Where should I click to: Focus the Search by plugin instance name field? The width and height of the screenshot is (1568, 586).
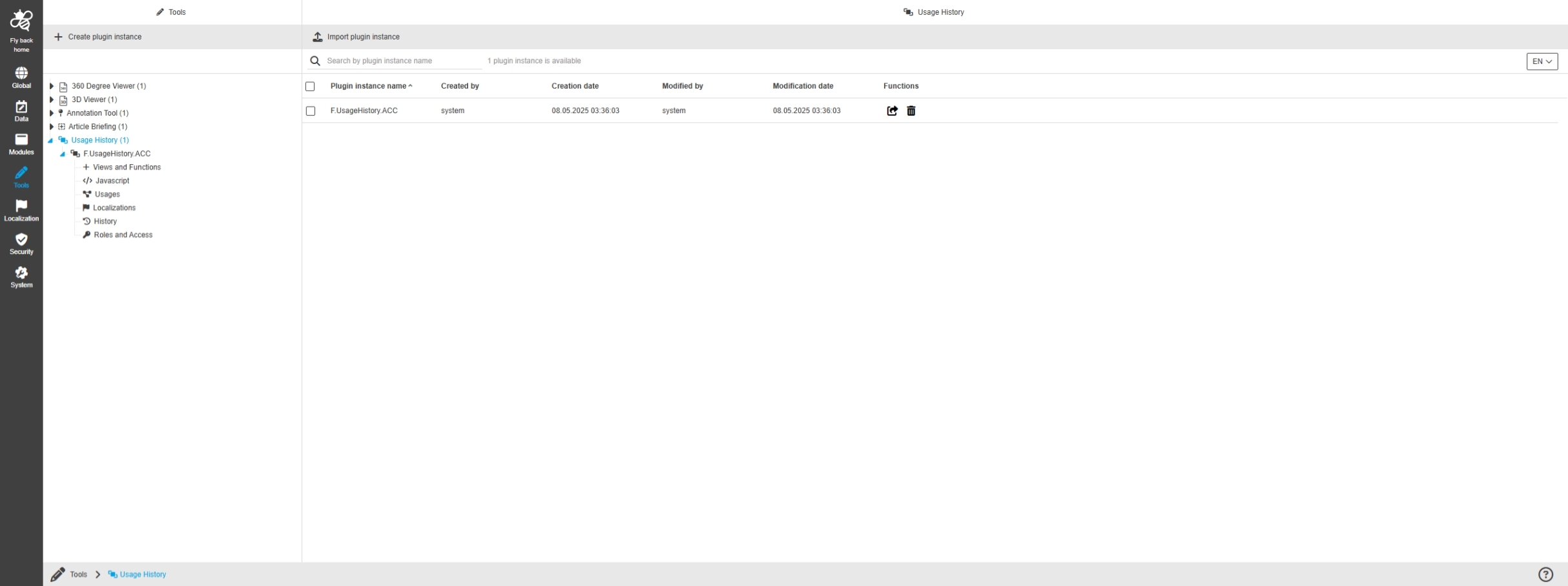[x=403, y=61]
